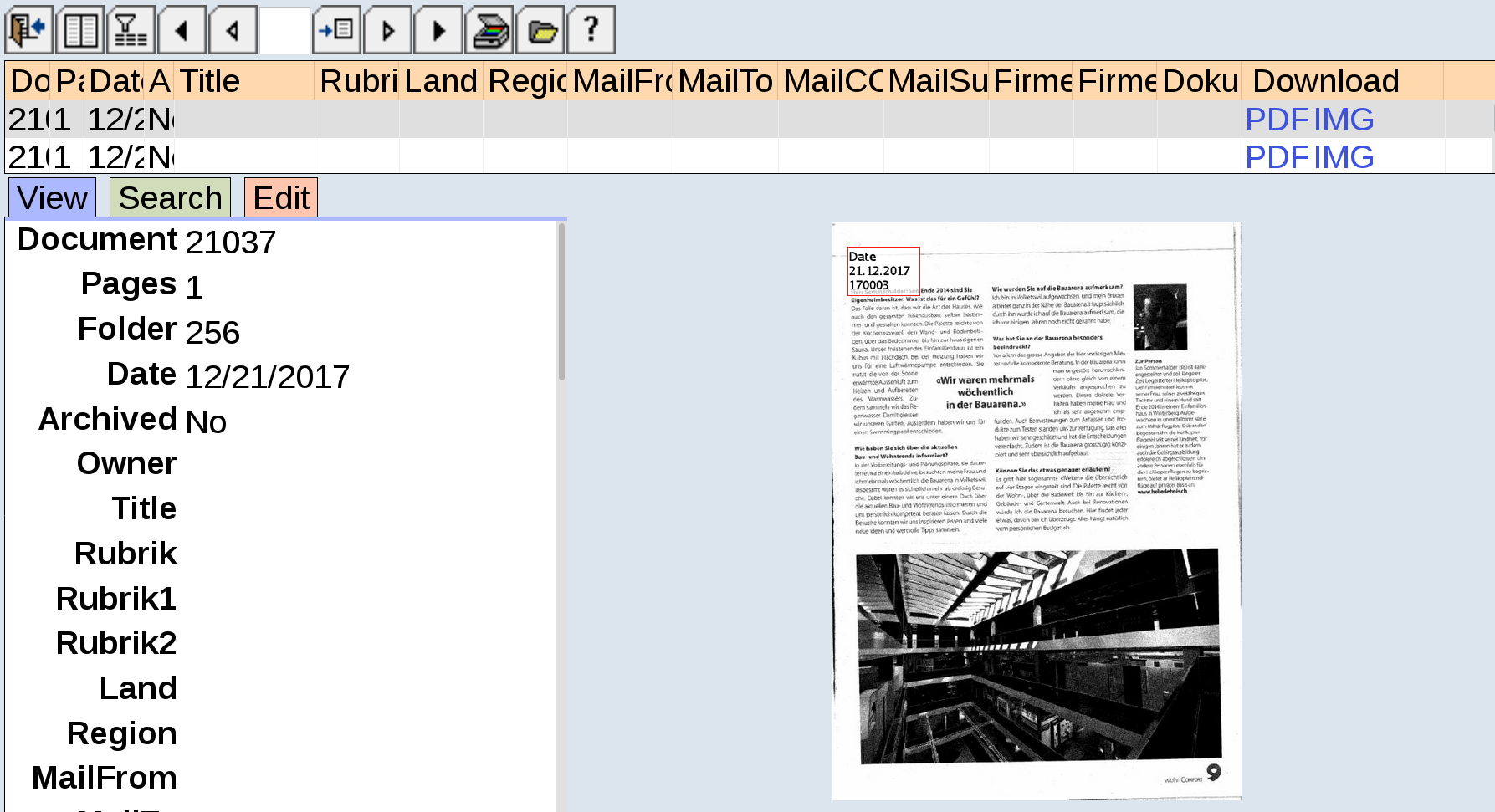This screenshot has width=1495, height=812.
Task: Click the Date value 12/21/2017
Action: (x=268, y=377)
